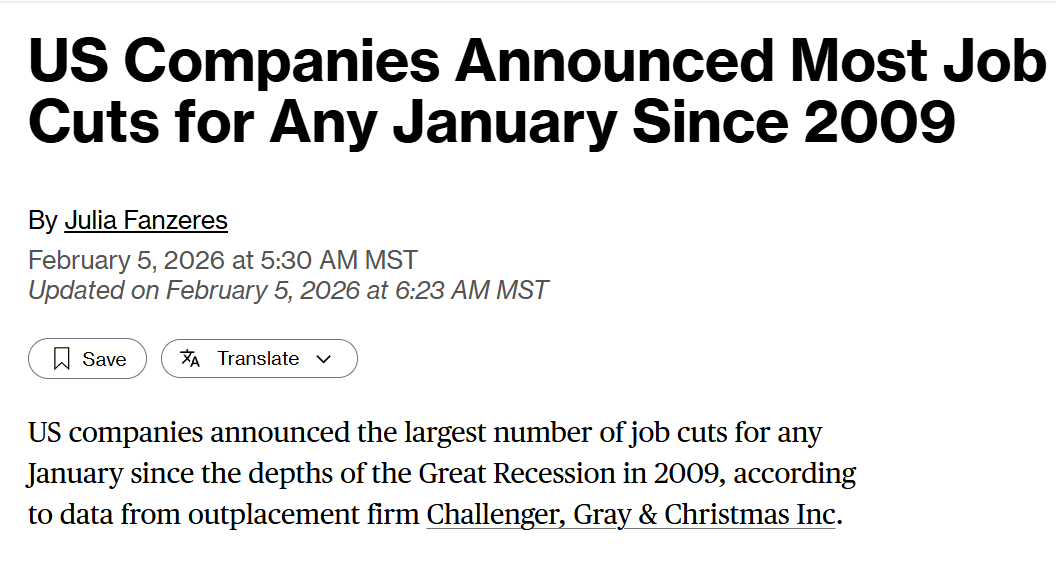Open the Translate menu label

(258, 358)
